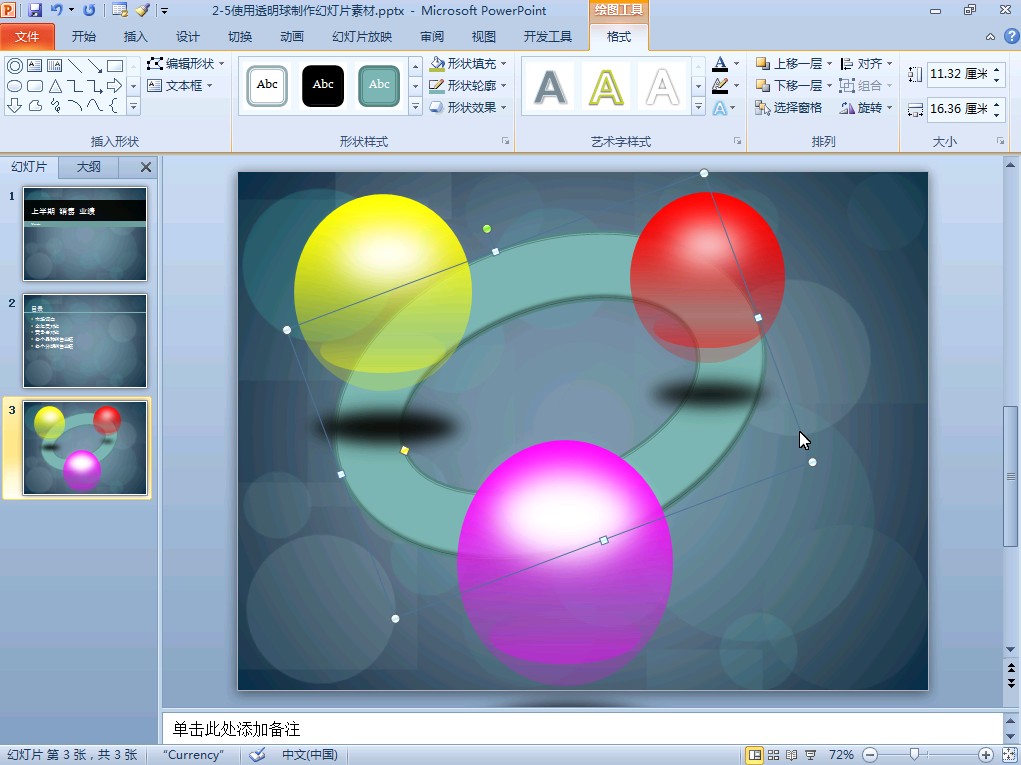Open the 动画 animations ribbon tab
The width and height of the screenshot is (1021, 765).
pyautogui.click(x=292, y=37)
